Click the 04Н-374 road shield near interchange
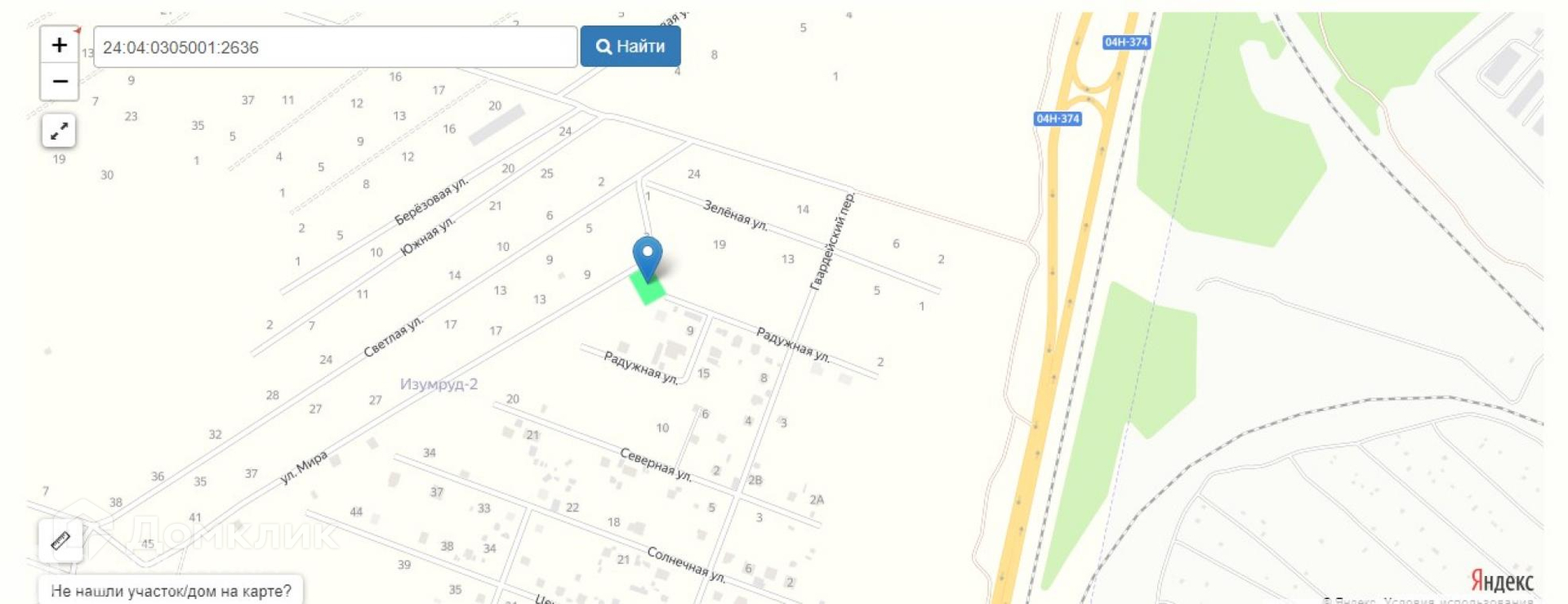Image resolution: width=1568 pixels, height=604 pixels. click(x=1126, y=43)
